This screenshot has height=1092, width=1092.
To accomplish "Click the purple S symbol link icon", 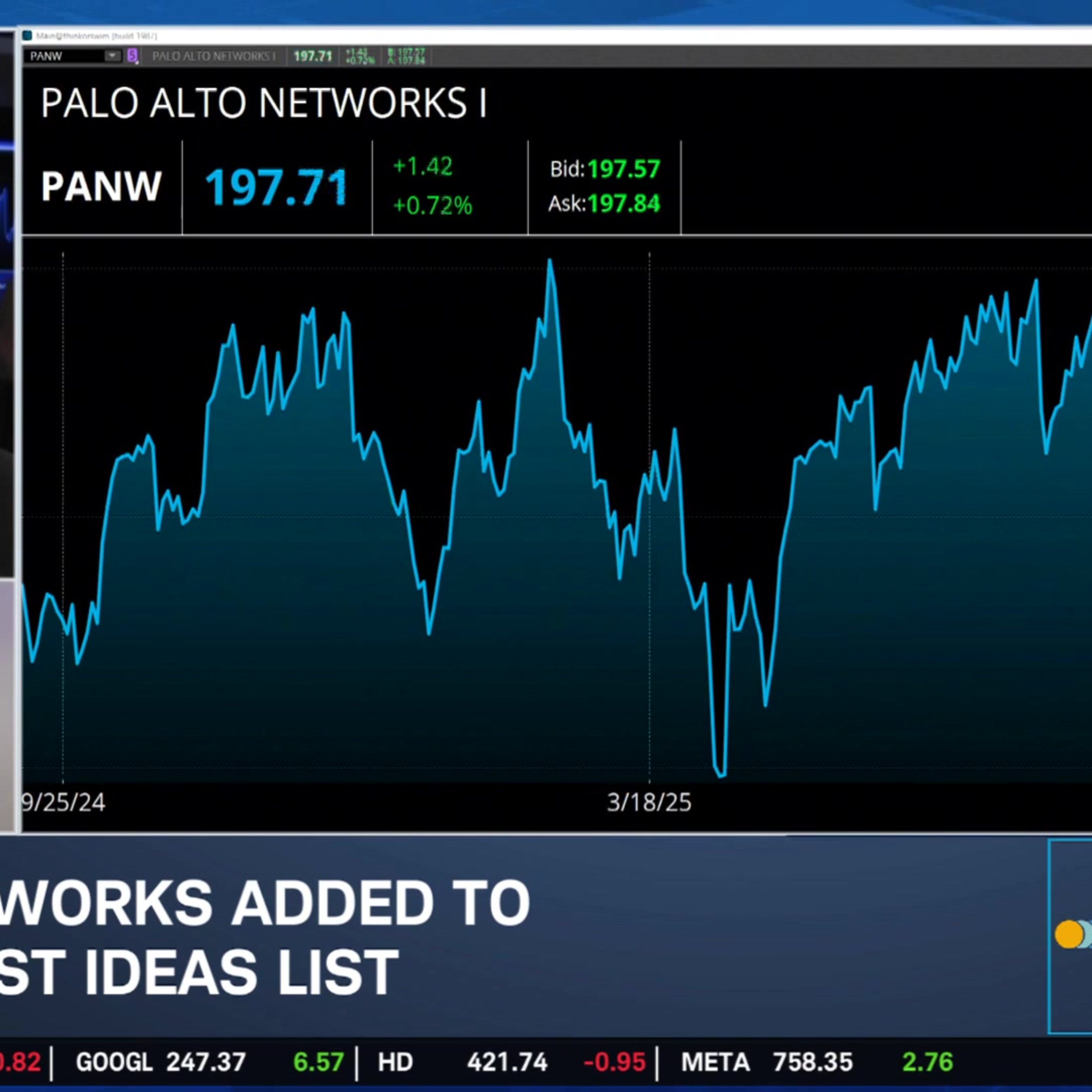I will click(x=132, y=55).
